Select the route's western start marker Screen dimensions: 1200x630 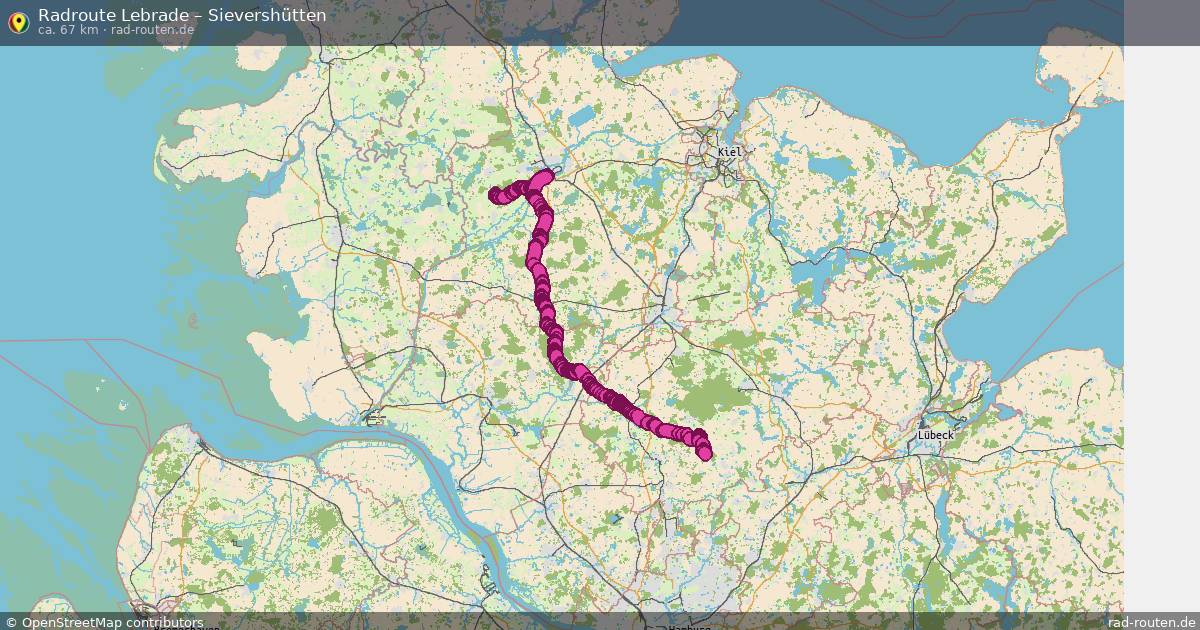pos(494,195)
